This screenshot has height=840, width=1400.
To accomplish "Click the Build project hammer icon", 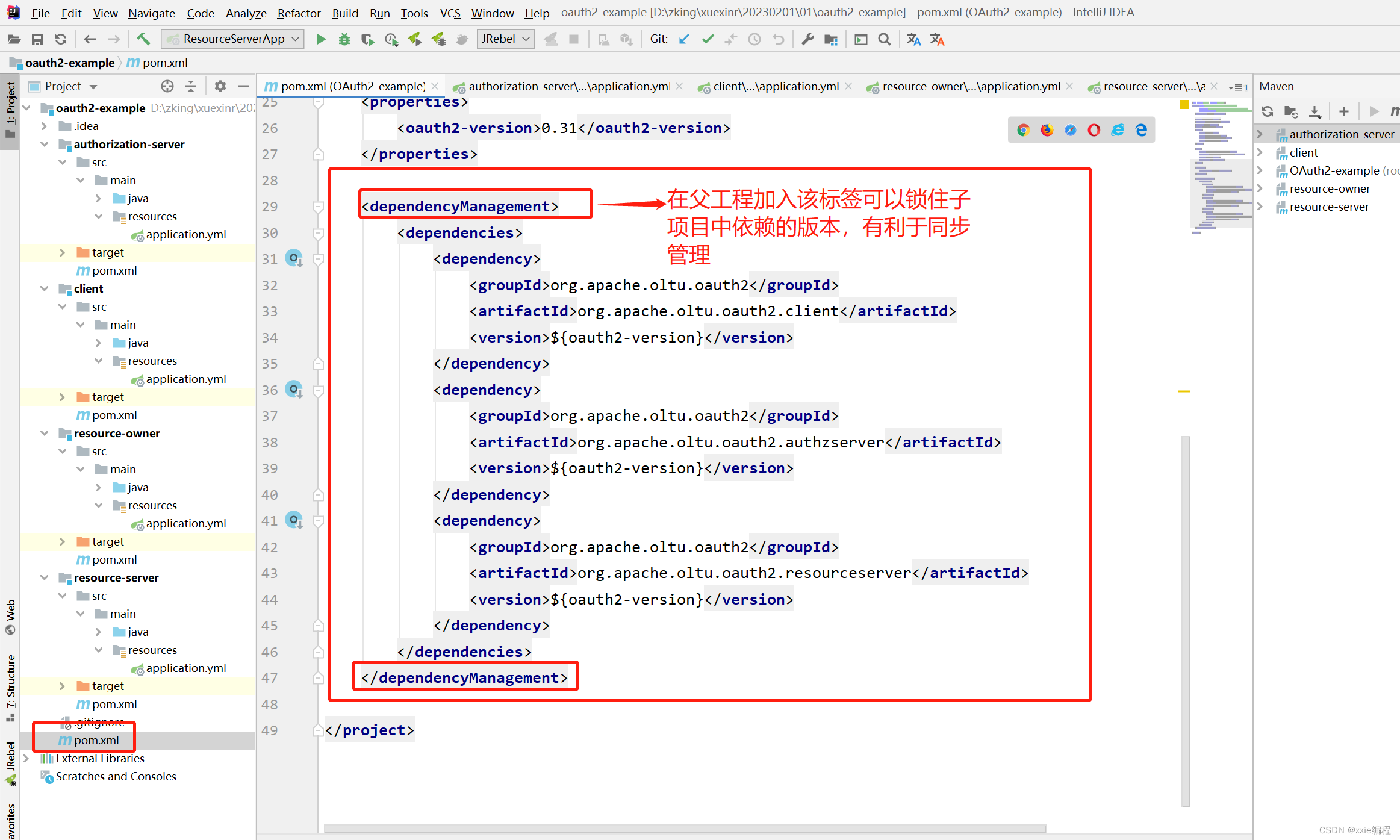I will click(143, 39).
